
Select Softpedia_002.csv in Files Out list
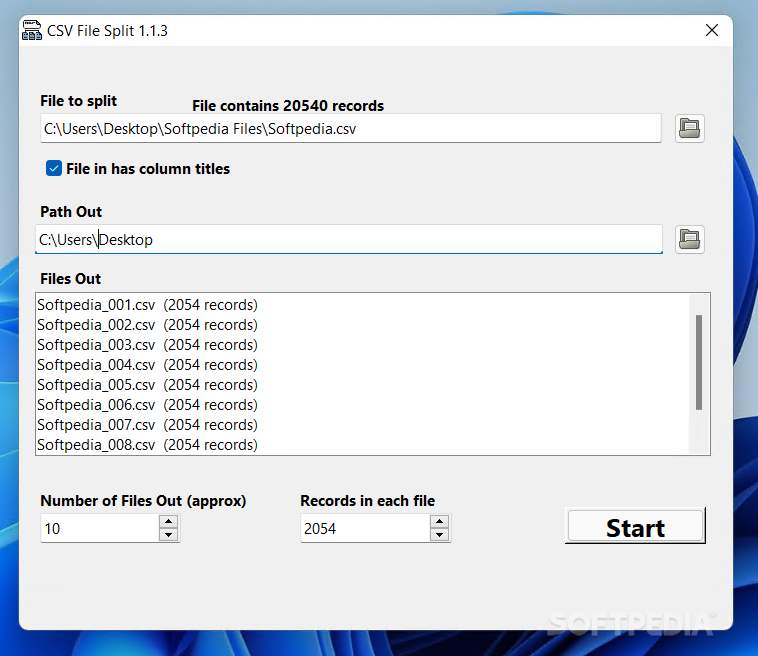tap(363, 325)
